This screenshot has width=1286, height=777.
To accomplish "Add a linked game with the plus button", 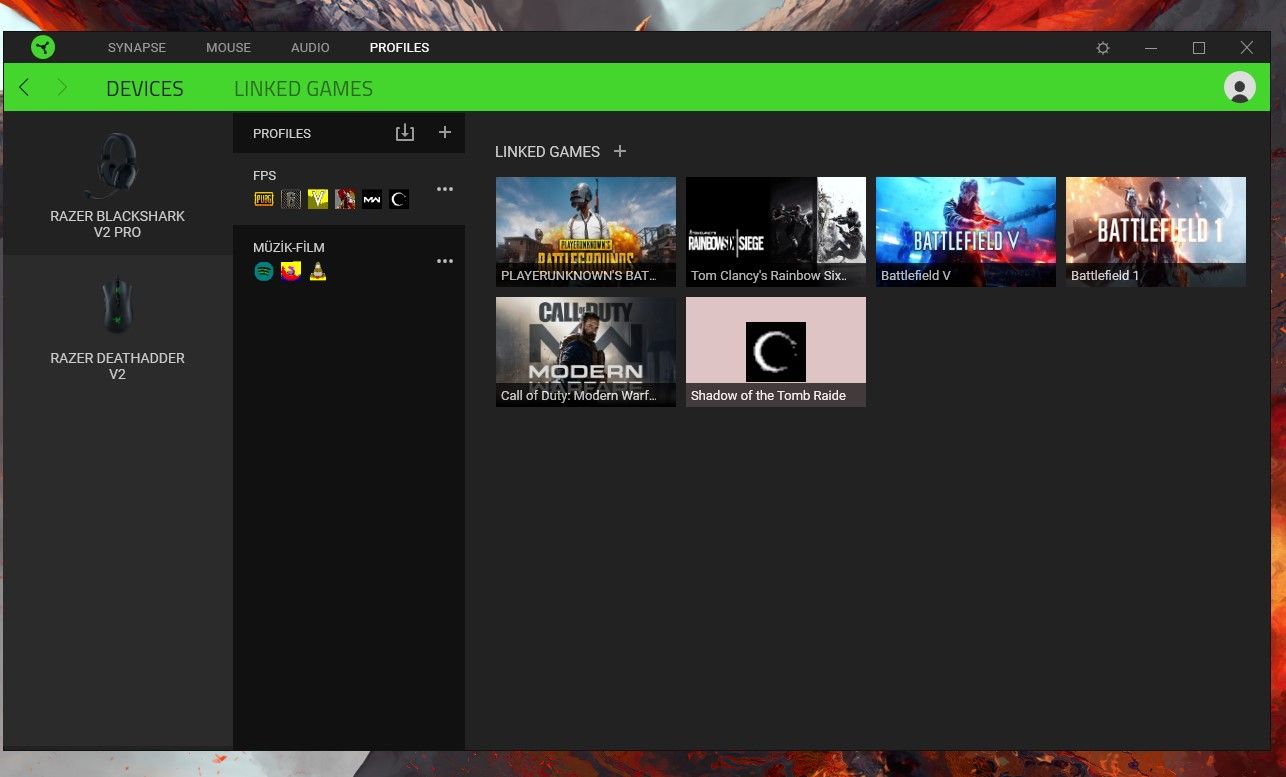I will point(620,151).
